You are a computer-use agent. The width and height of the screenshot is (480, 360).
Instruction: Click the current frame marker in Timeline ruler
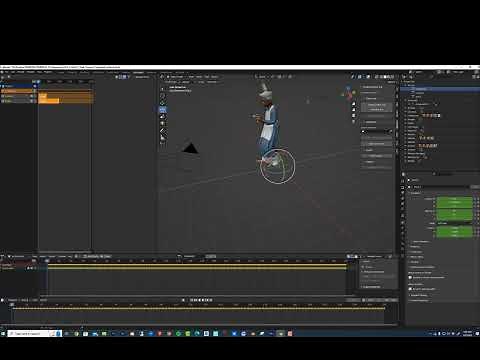pyautogui.click(x=12, y=304)
